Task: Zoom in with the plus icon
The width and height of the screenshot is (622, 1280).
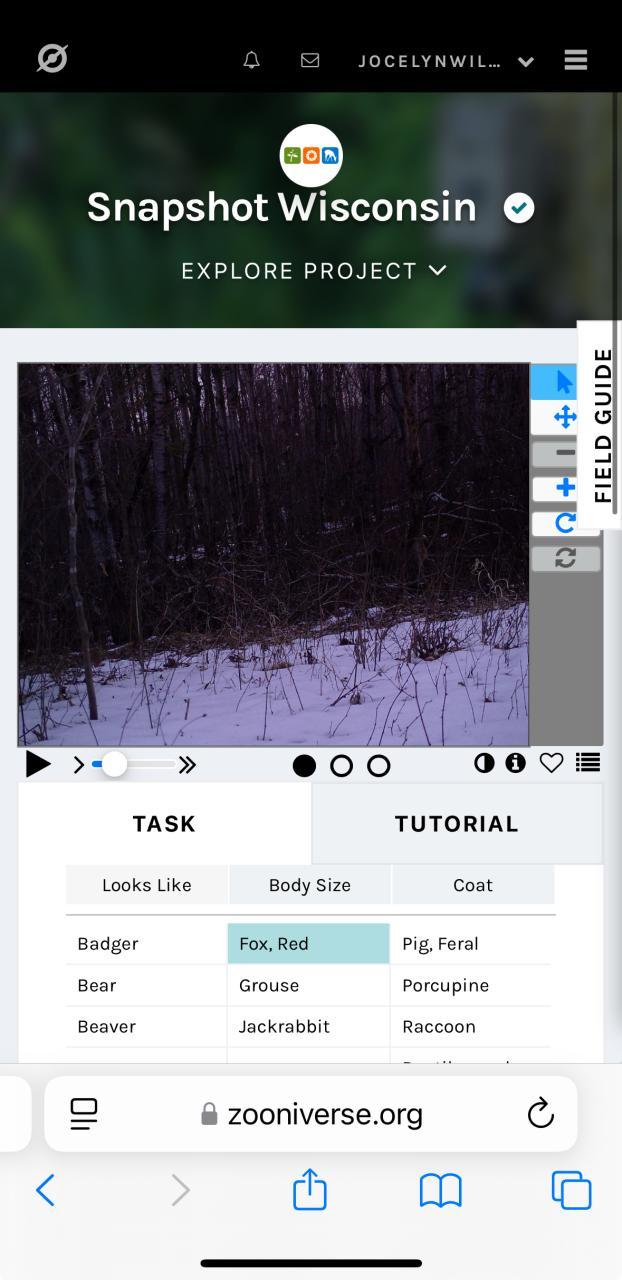Action: click(x=565, y=488)
